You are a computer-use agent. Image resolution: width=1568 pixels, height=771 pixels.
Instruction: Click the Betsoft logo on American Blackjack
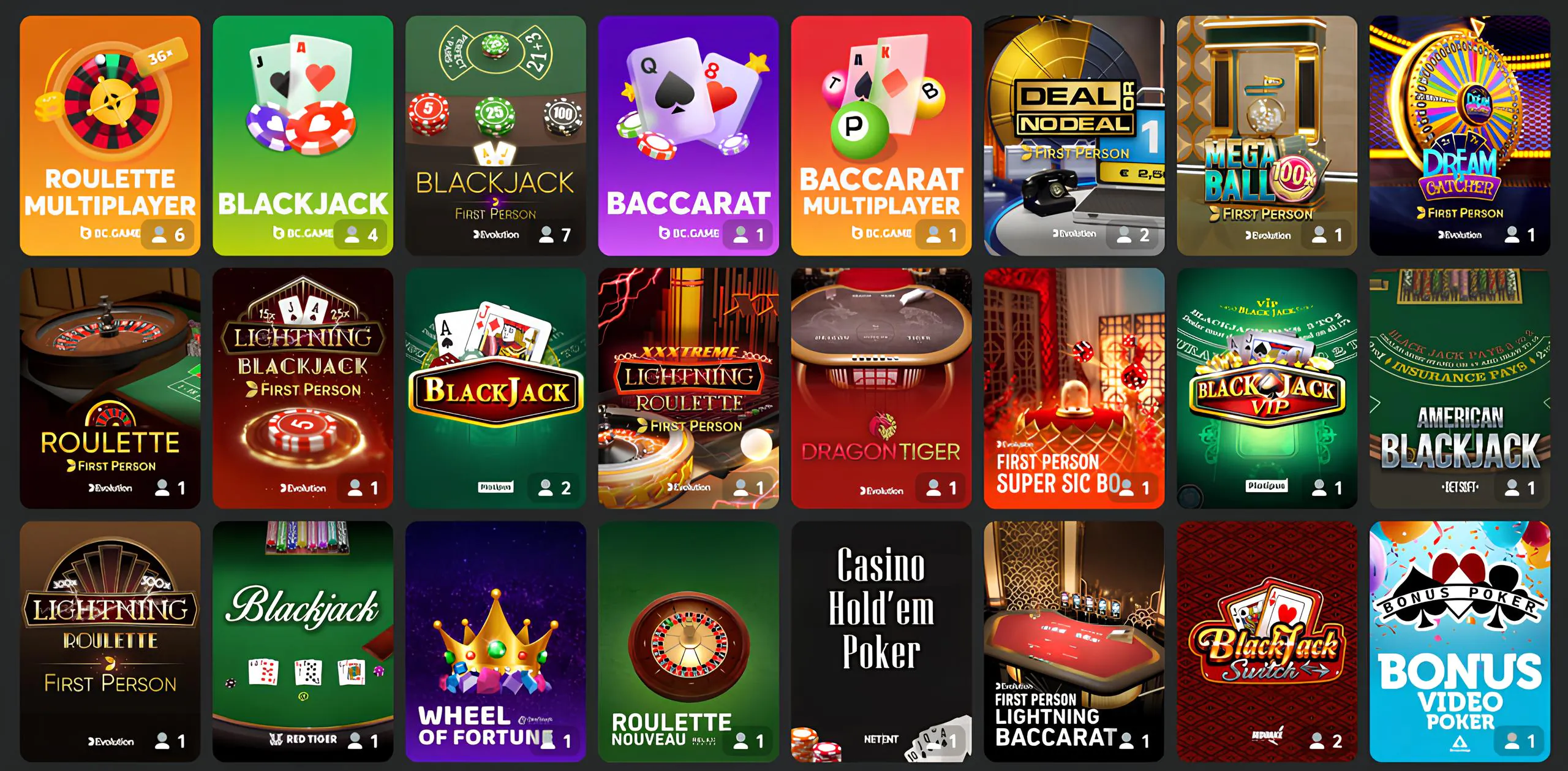click(1460, 487)
